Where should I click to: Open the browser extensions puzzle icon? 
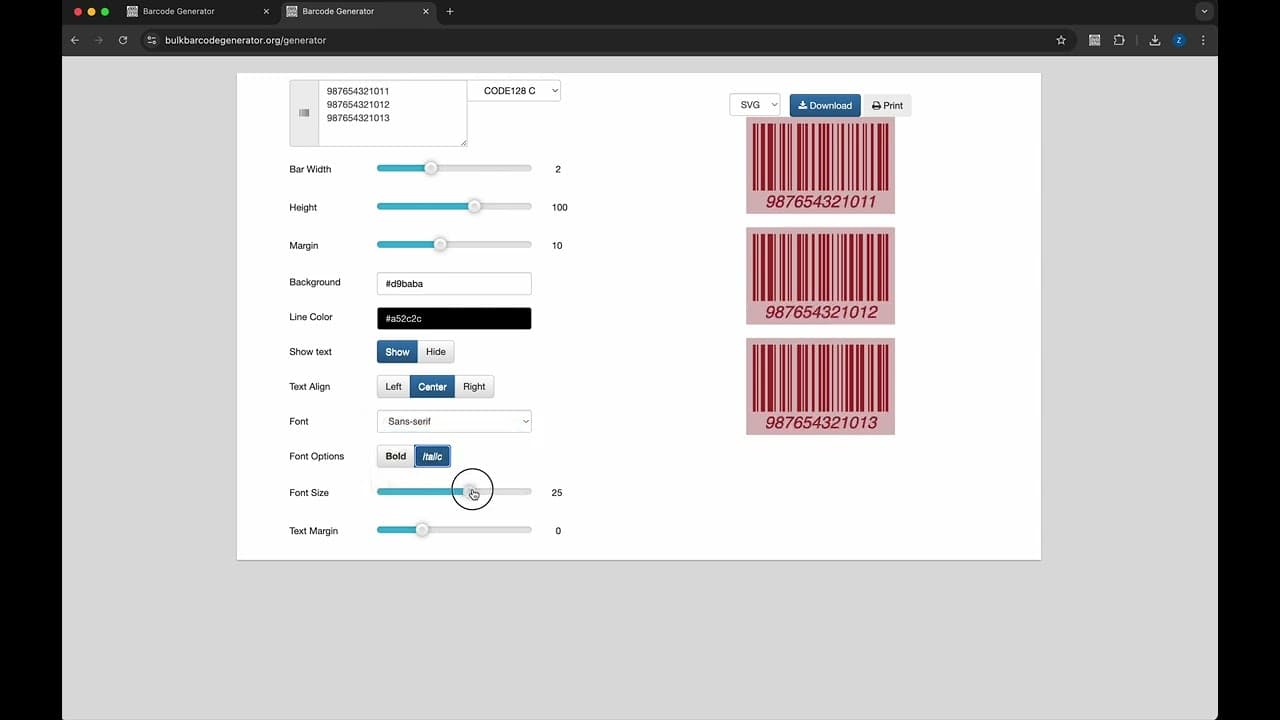(1119, 40)
